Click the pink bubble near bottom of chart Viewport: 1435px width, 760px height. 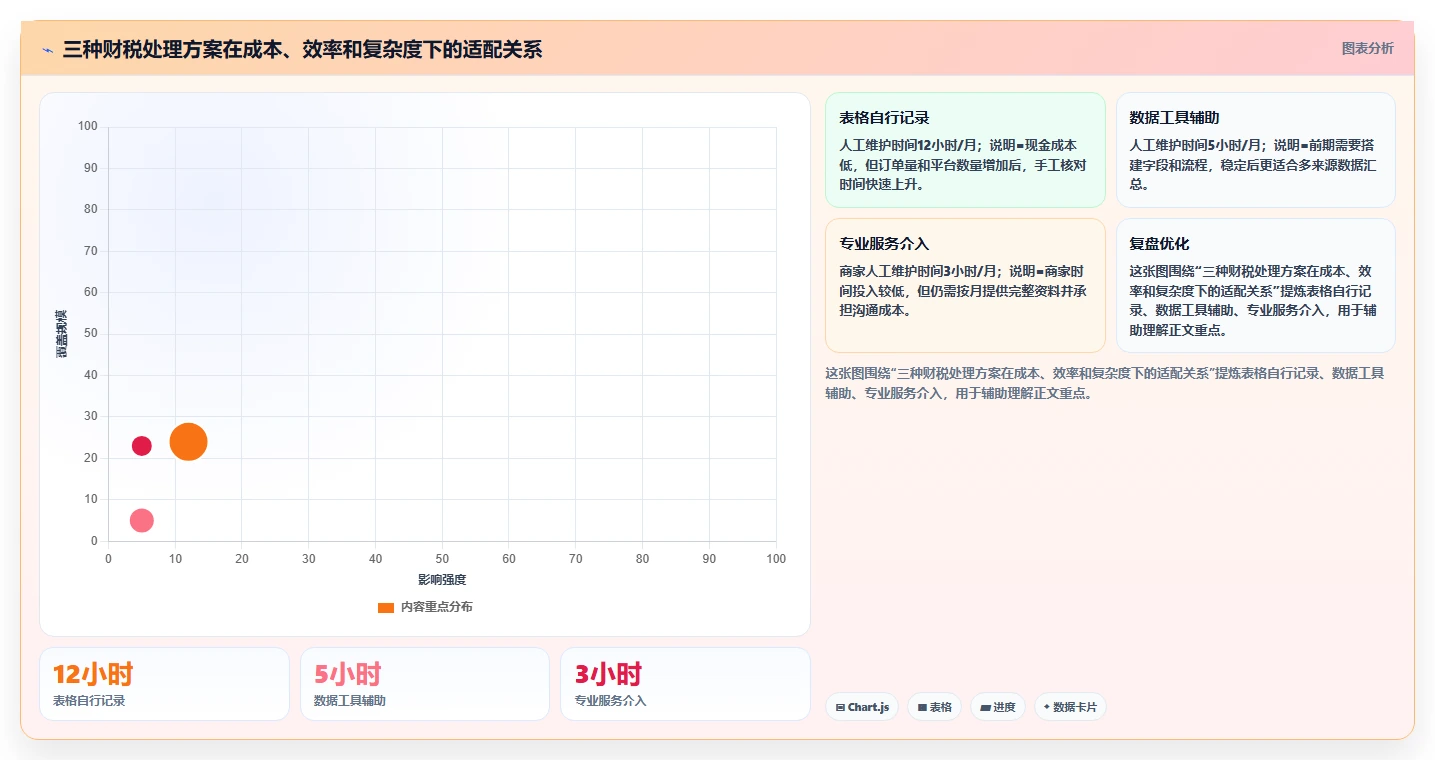point(142,520)
